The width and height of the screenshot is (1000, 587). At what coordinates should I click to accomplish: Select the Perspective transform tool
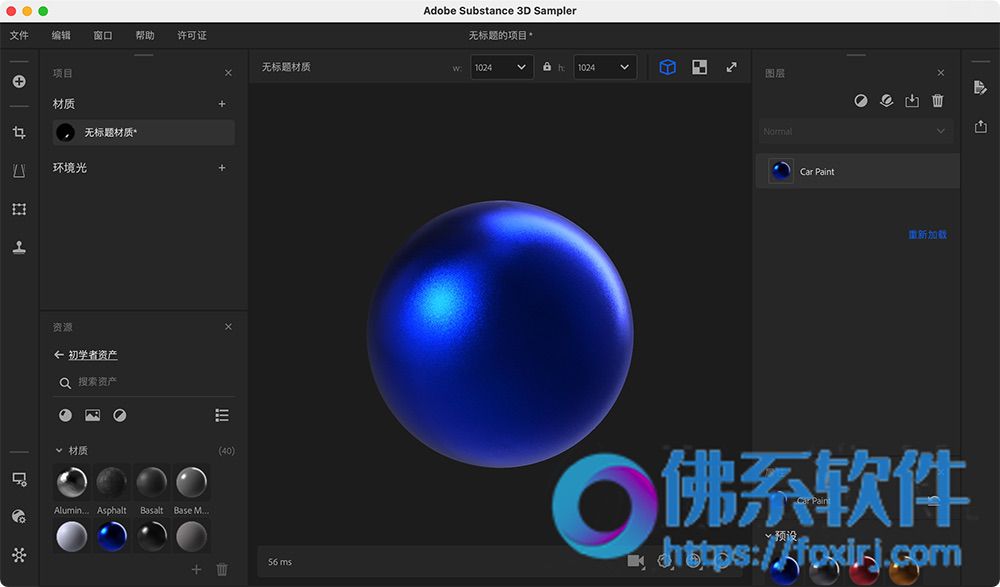click(x=19, y=170)
